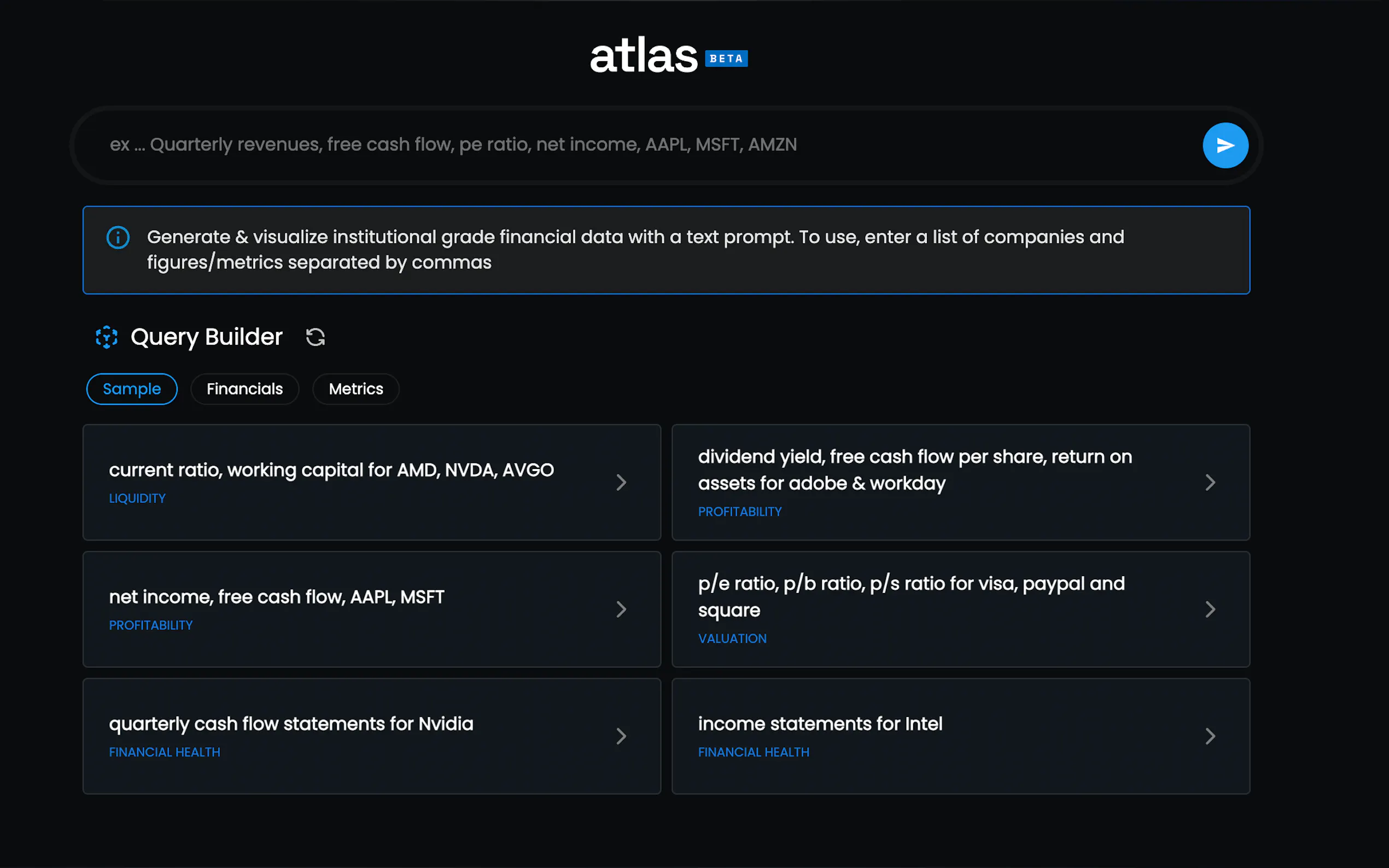1389x868 pixels.
Task: Switch to the Financials tab
Action: tap(244, 389)
